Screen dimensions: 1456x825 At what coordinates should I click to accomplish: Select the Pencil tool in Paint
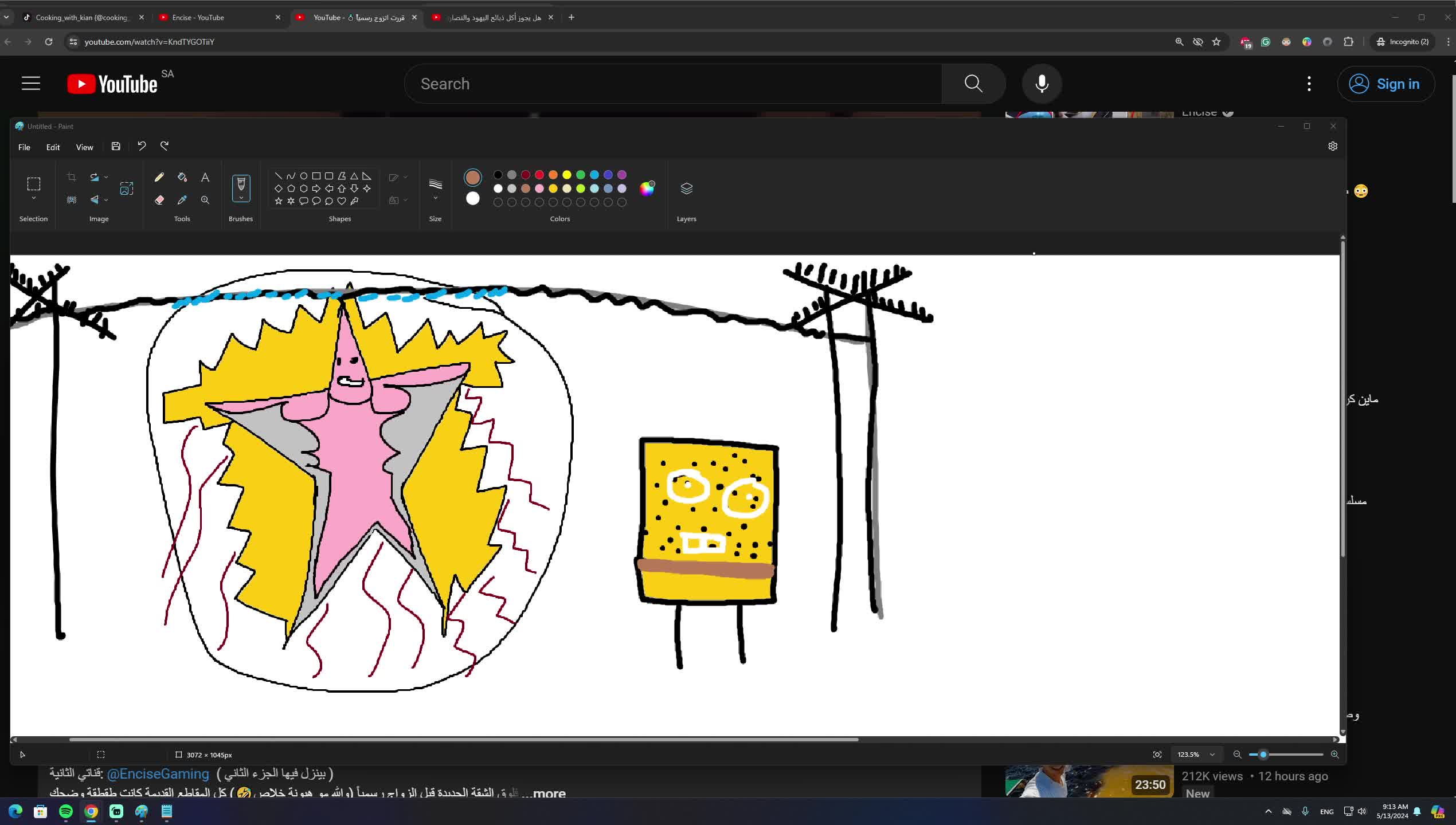[159, 177]
